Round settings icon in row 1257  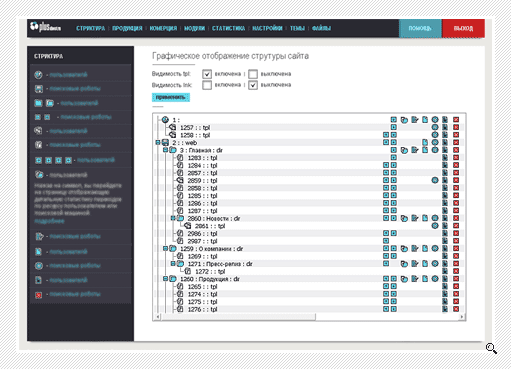coord(435,127)
